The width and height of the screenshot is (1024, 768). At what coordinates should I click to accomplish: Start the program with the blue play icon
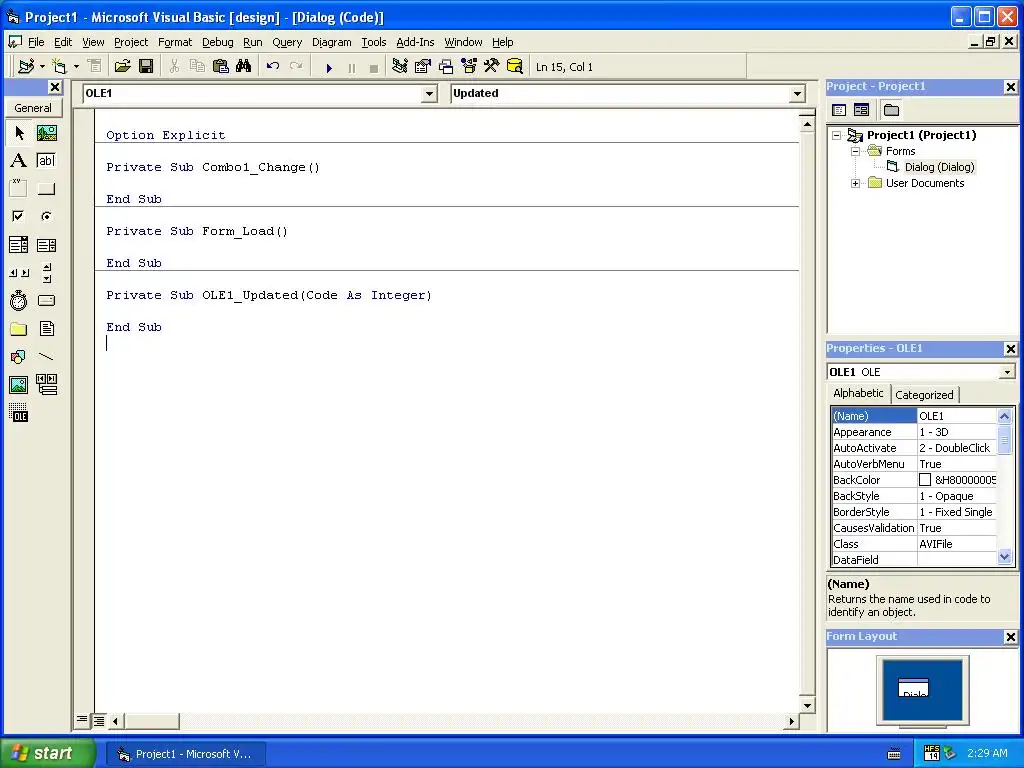(x=329, y=67)
